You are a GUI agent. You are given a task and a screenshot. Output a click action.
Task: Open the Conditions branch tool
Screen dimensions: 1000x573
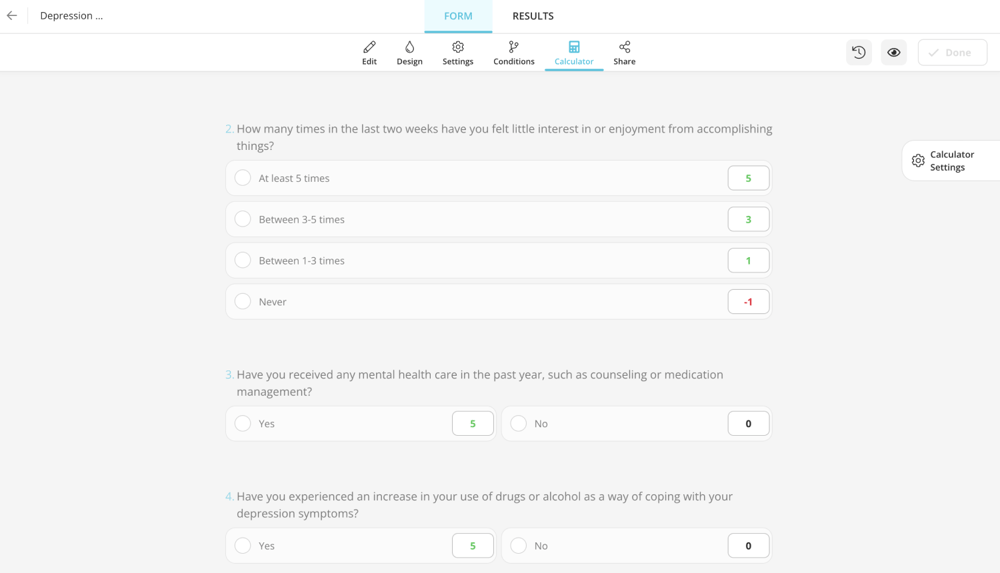click(x=513, y=52)
